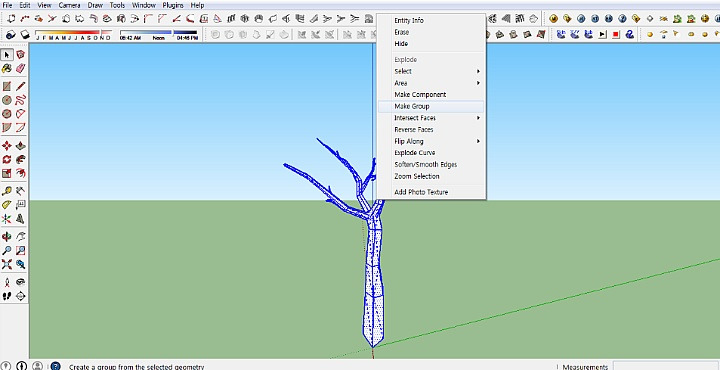Return to Previous camera view
The image size is (720, 370).
21,264
